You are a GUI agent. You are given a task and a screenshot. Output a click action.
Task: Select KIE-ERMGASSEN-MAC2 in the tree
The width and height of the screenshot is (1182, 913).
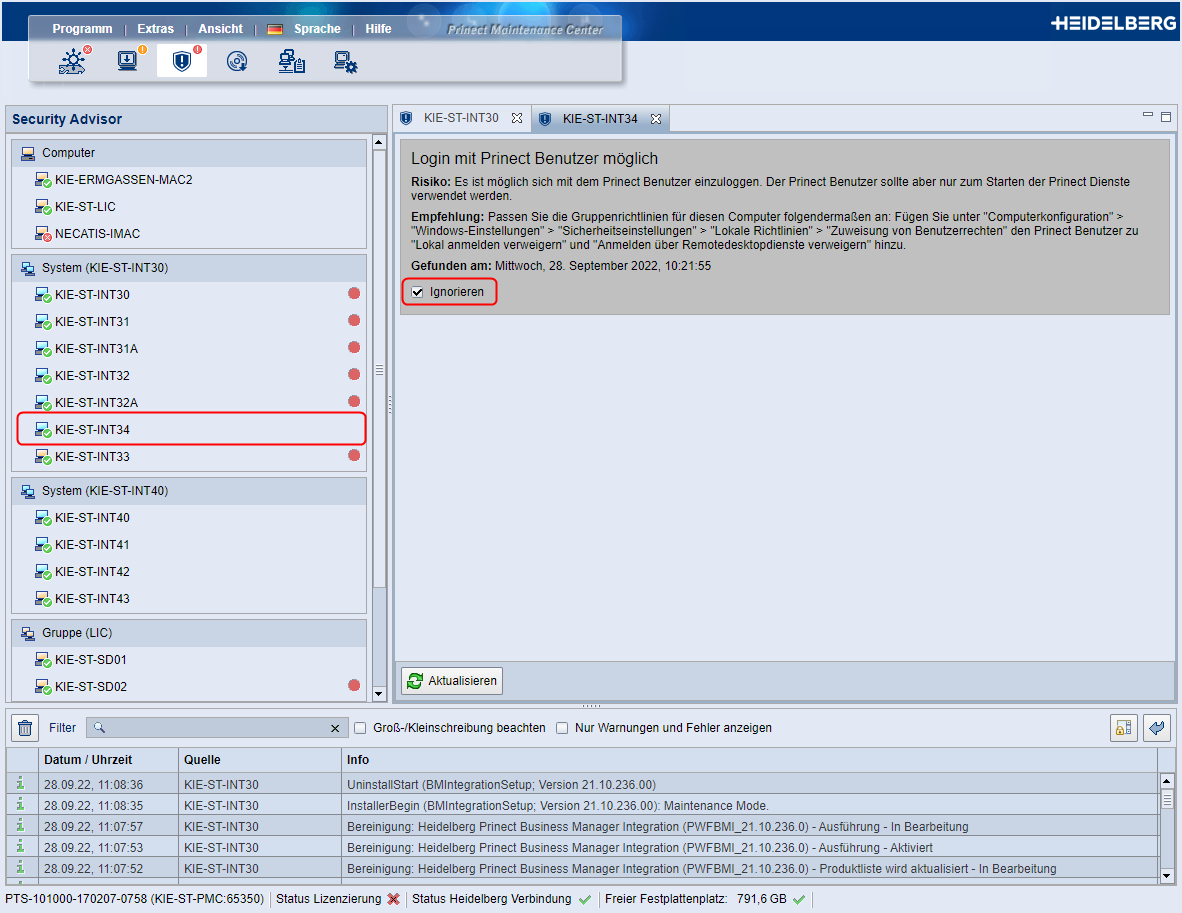tap(124, 179)
